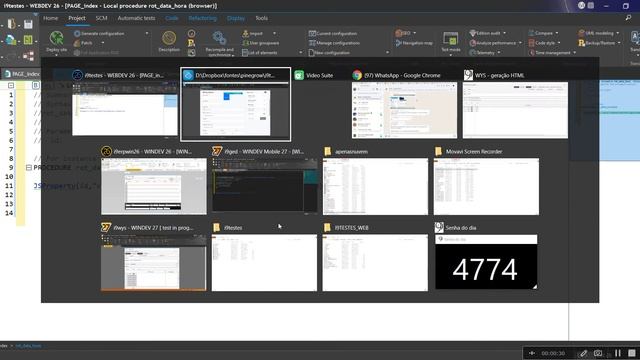Open the Code ribbon tab

click(171, 18)
